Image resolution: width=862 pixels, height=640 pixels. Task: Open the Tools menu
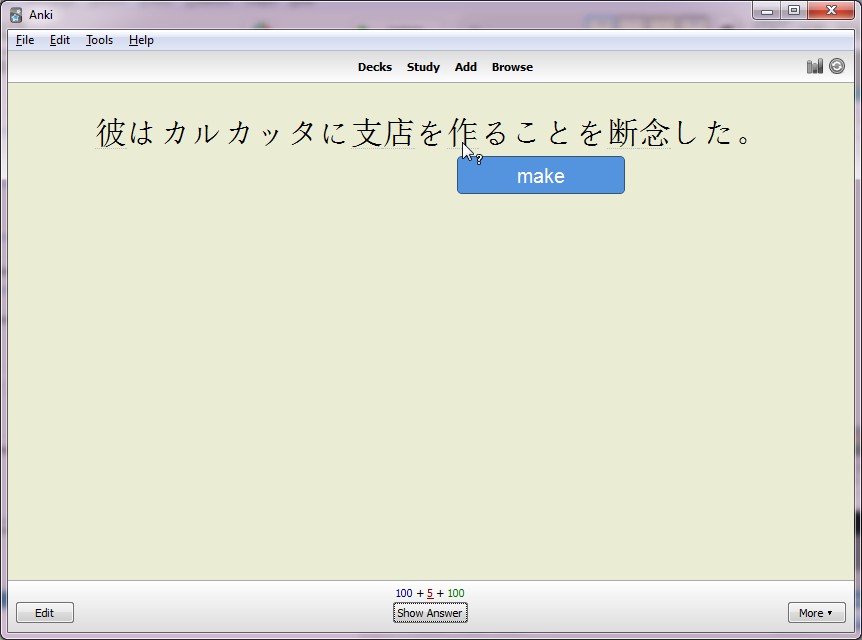coord(98,40)
